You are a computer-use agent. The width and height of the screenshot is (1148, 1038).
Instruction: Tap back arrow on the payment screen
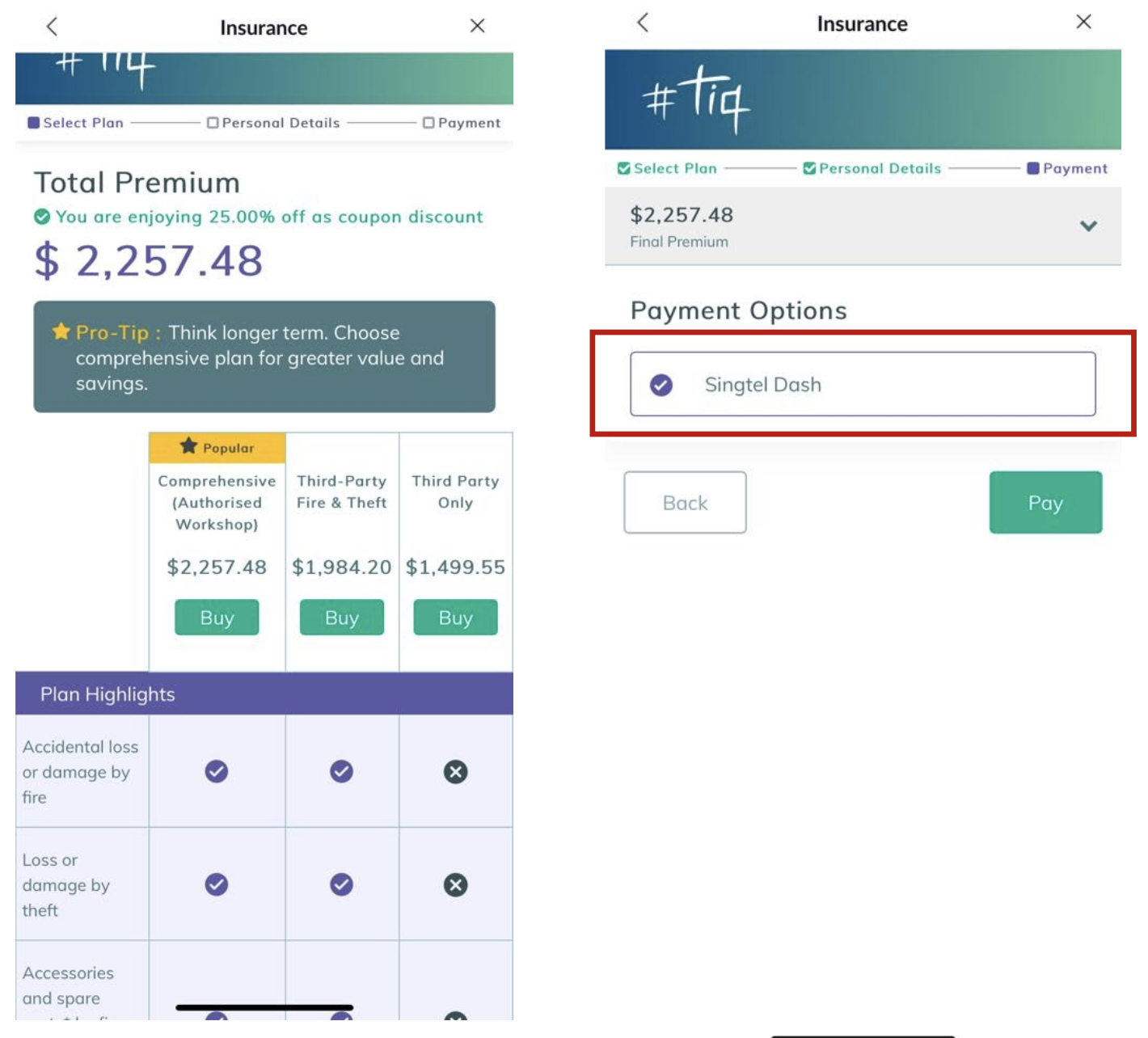643,23
